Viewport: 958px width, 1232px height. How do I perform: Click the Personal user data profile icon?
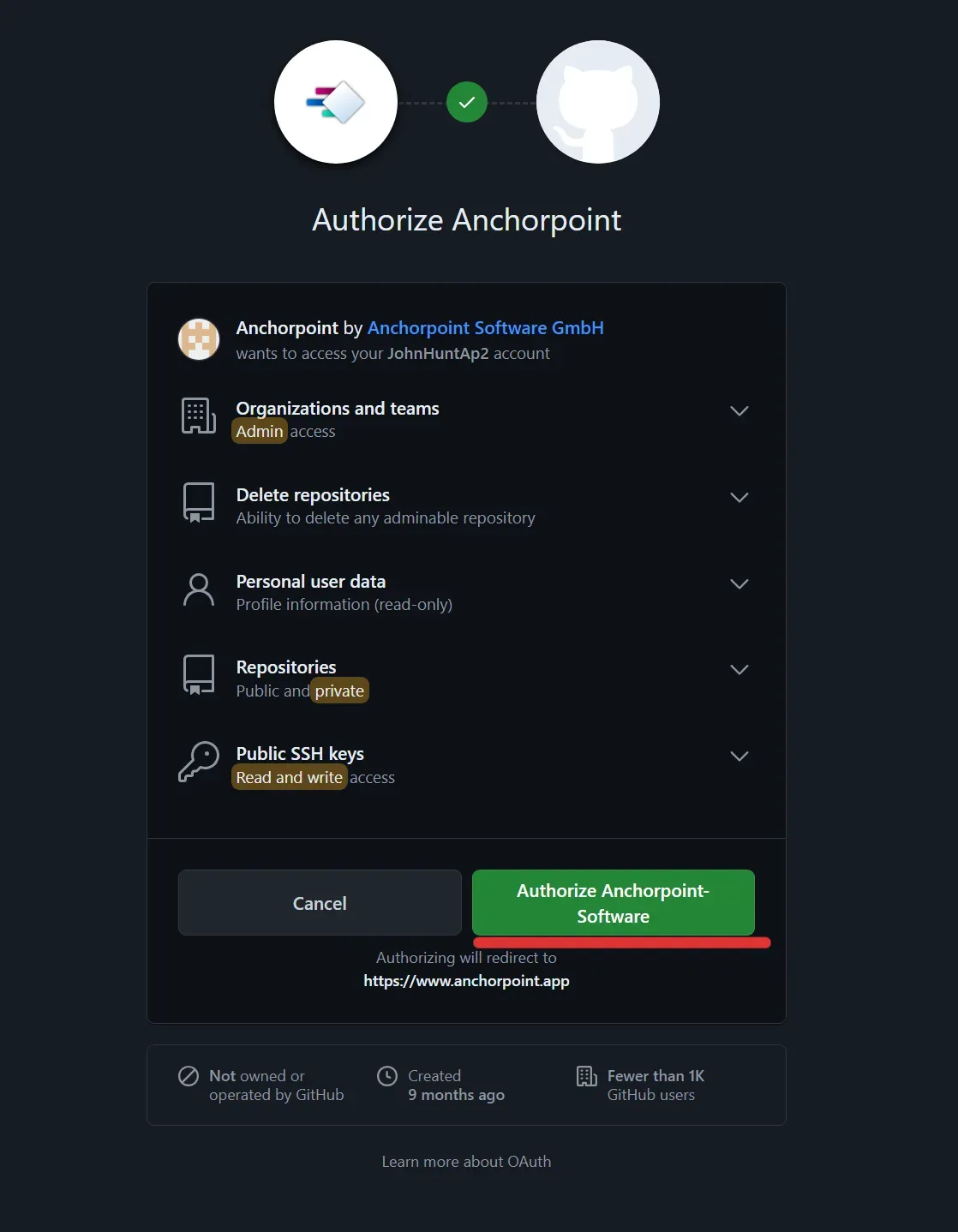coord(198,590)
